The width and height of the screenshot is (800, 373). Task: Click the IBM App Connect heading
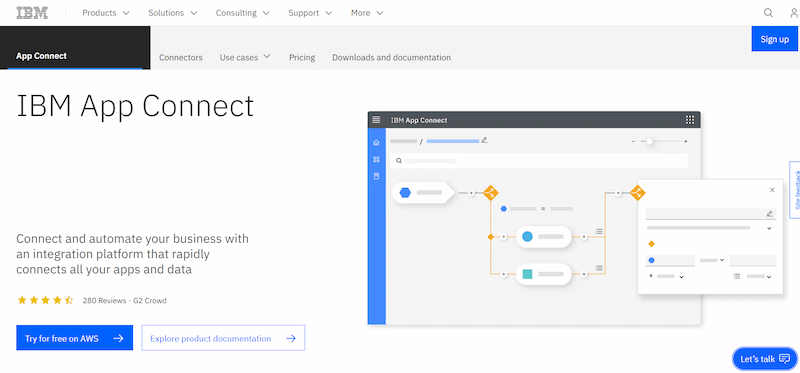pos(135,106)
